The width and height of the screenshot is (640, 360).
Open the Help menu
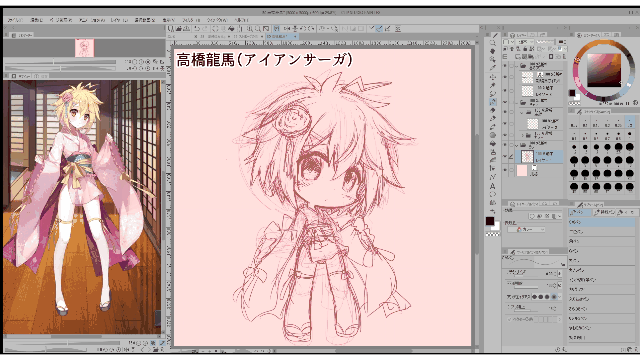(x=241, y=20)
